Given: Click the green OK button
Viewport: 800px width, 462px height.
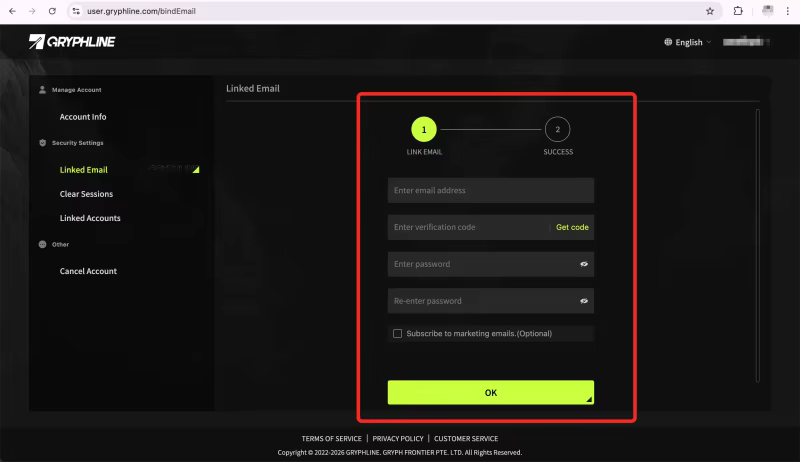Looking at the screenshot, I should click(x=490, y=392).
